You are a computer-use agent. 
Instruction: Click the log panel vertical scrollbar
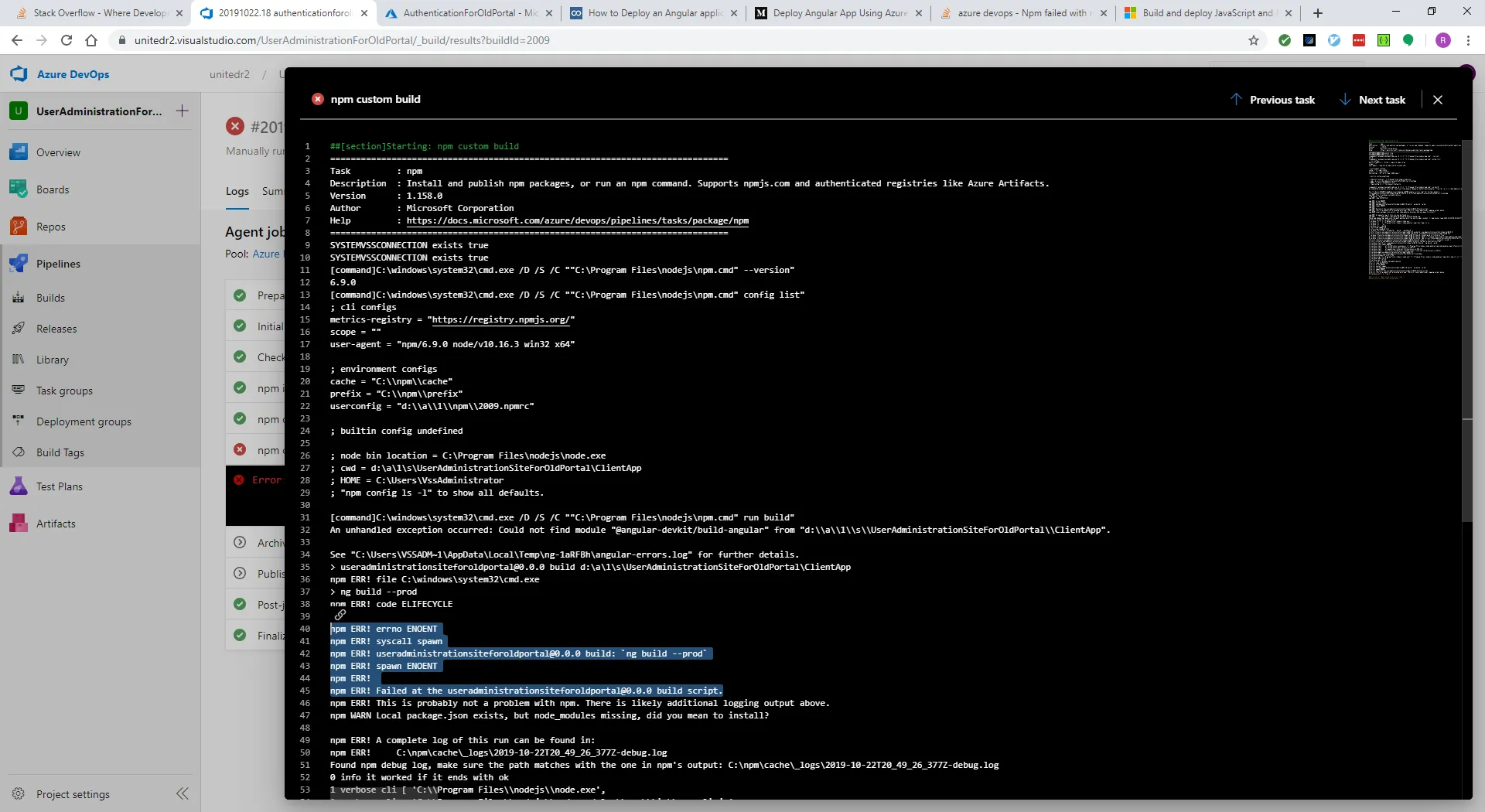click(x=1467, y=333)
